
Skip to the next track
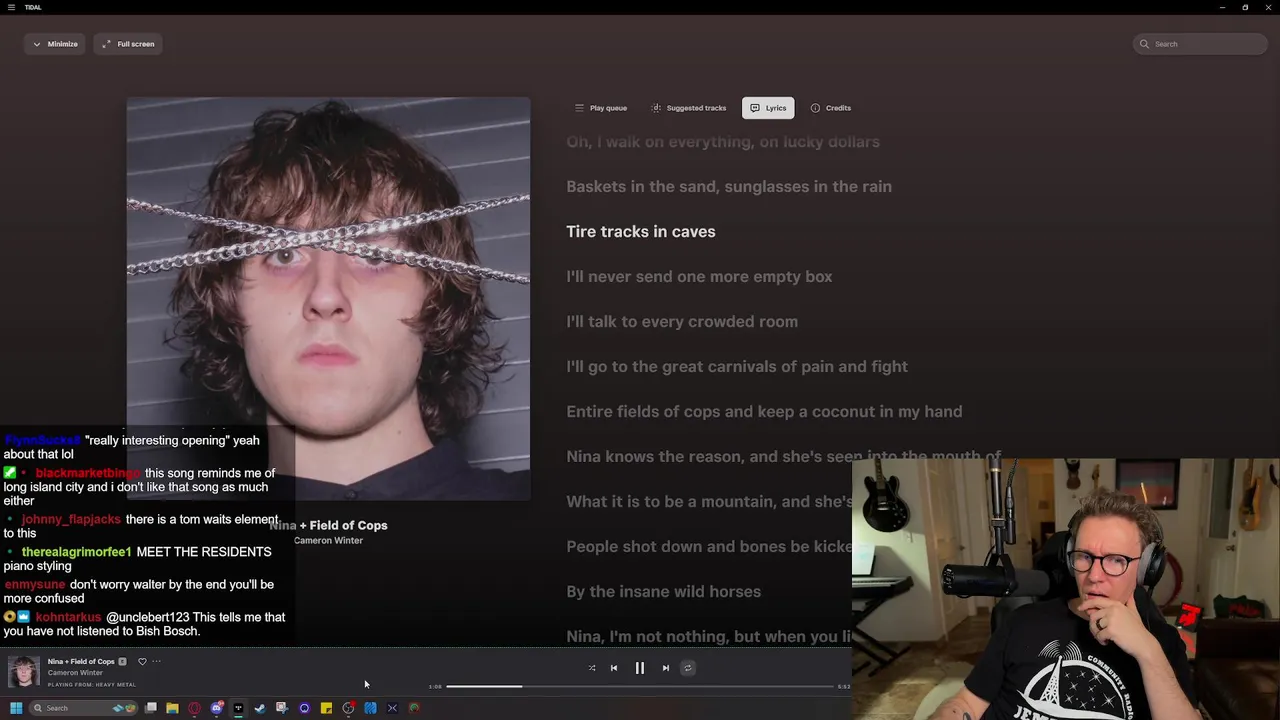[666, 668]
